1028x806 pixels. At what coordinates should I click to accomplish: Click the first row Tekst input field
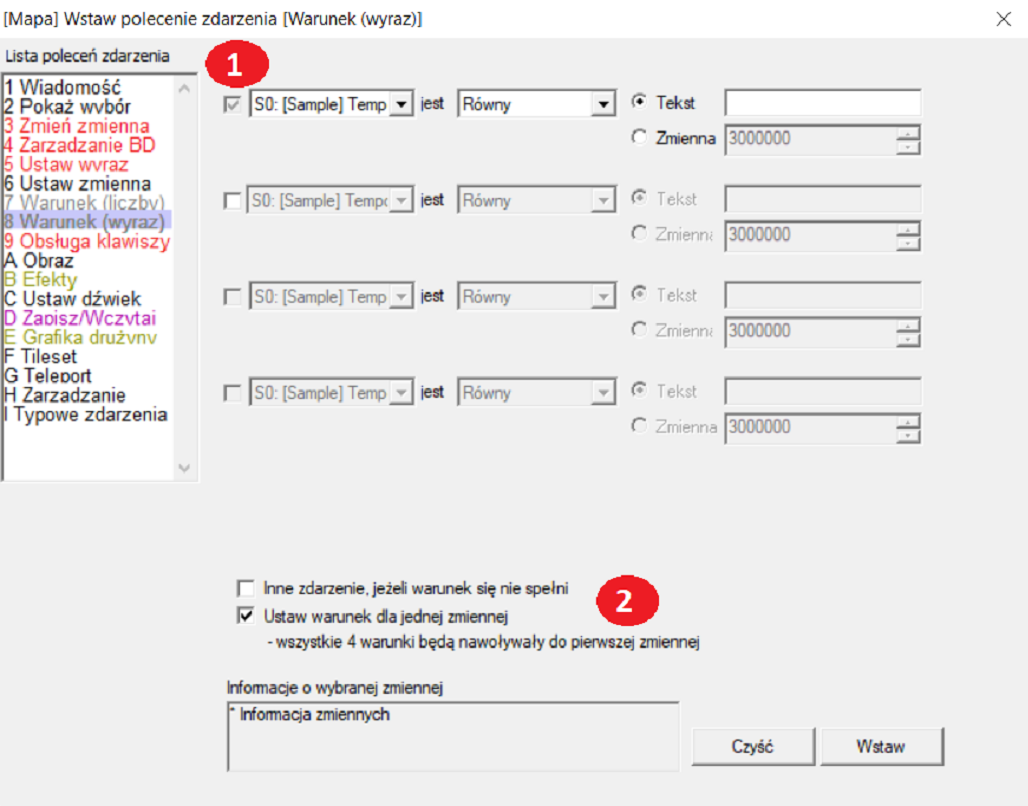[822, 103]
